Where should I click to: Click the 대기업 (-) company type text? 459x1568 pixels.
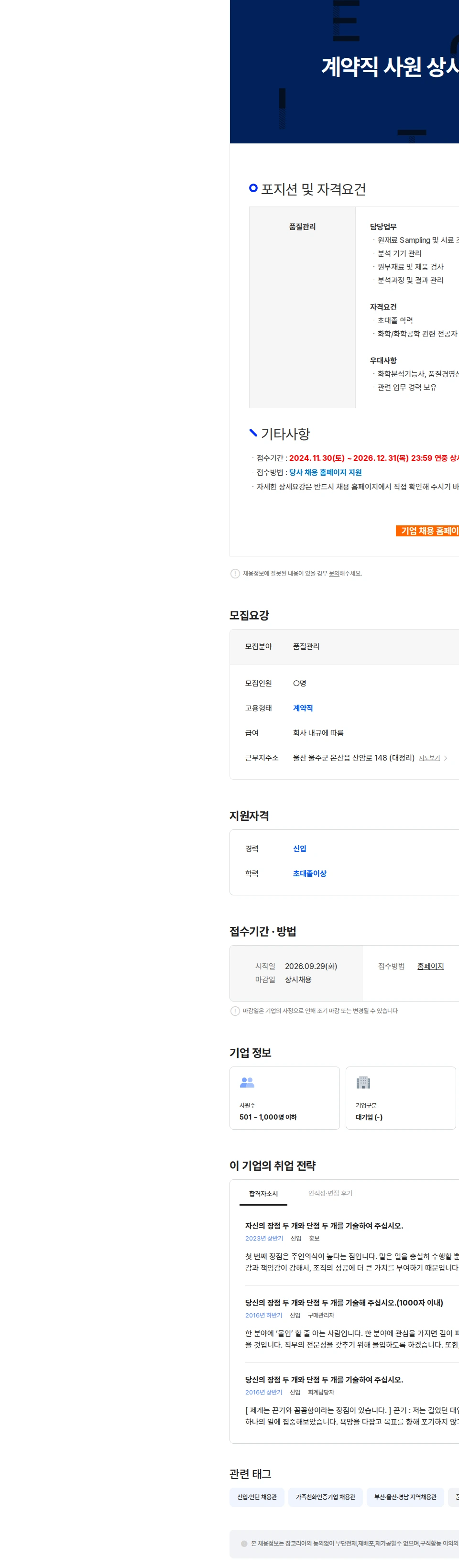[x=369, y=1117]
